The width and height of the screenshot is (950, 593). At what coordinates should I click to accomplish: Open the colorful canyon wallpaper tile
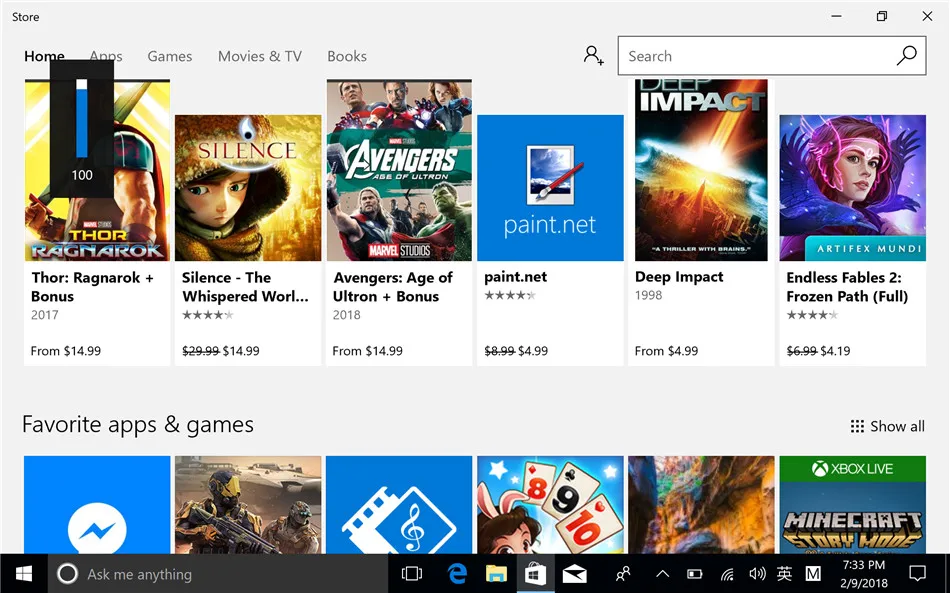coord(701,505)
